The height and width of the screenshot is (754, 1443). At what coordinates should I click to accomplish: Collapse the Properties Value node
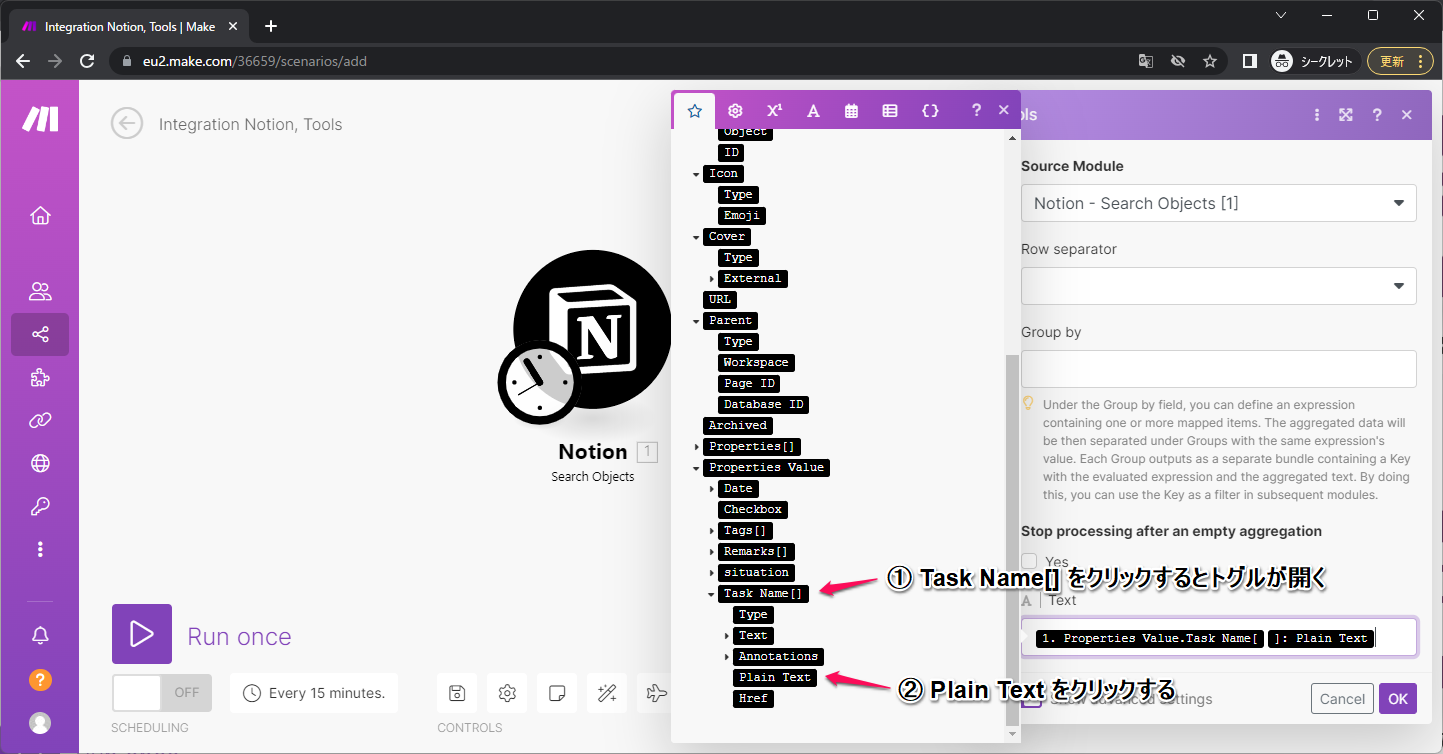[697, 468]
